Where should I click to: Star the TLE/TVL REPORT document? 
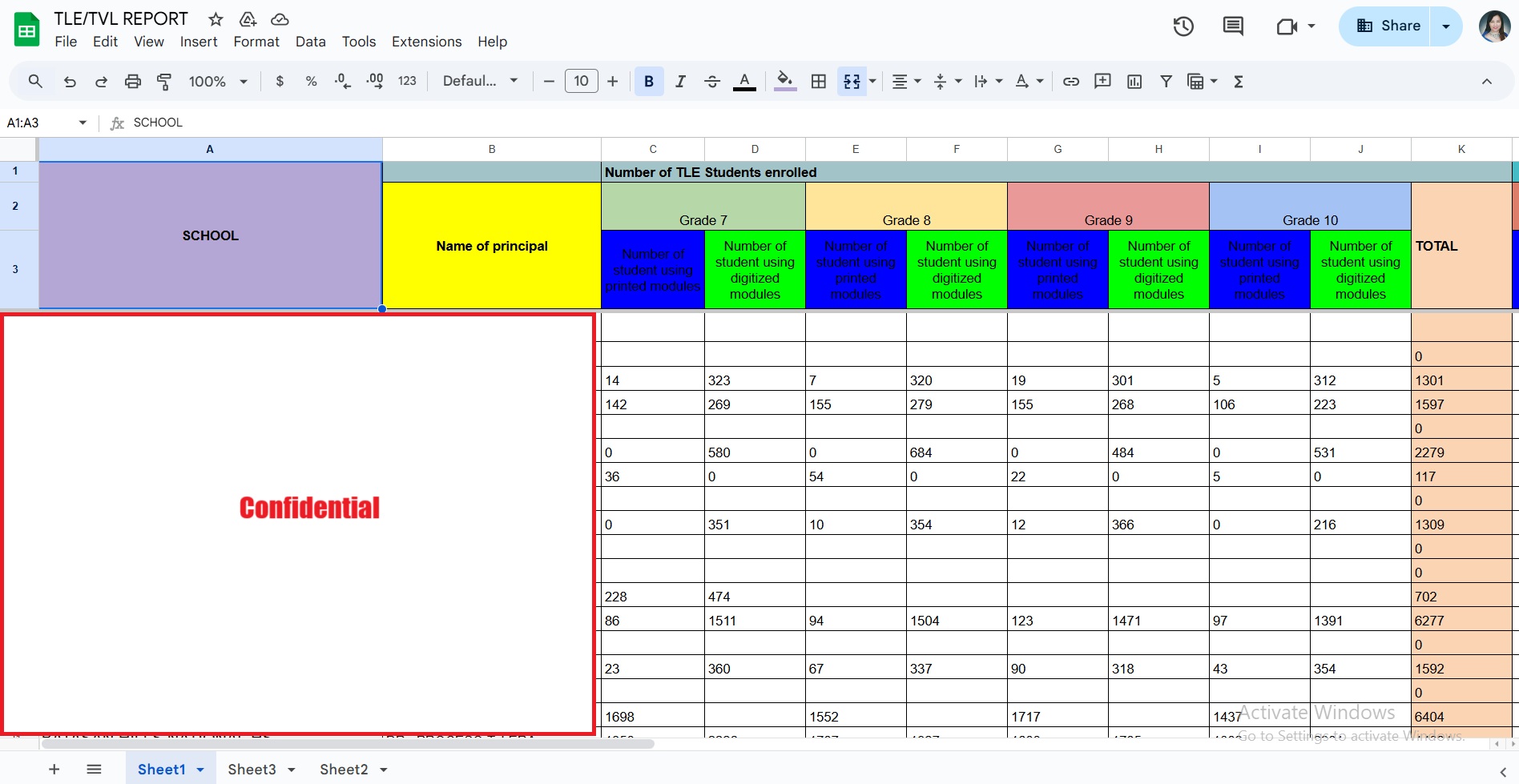point(216,19)
